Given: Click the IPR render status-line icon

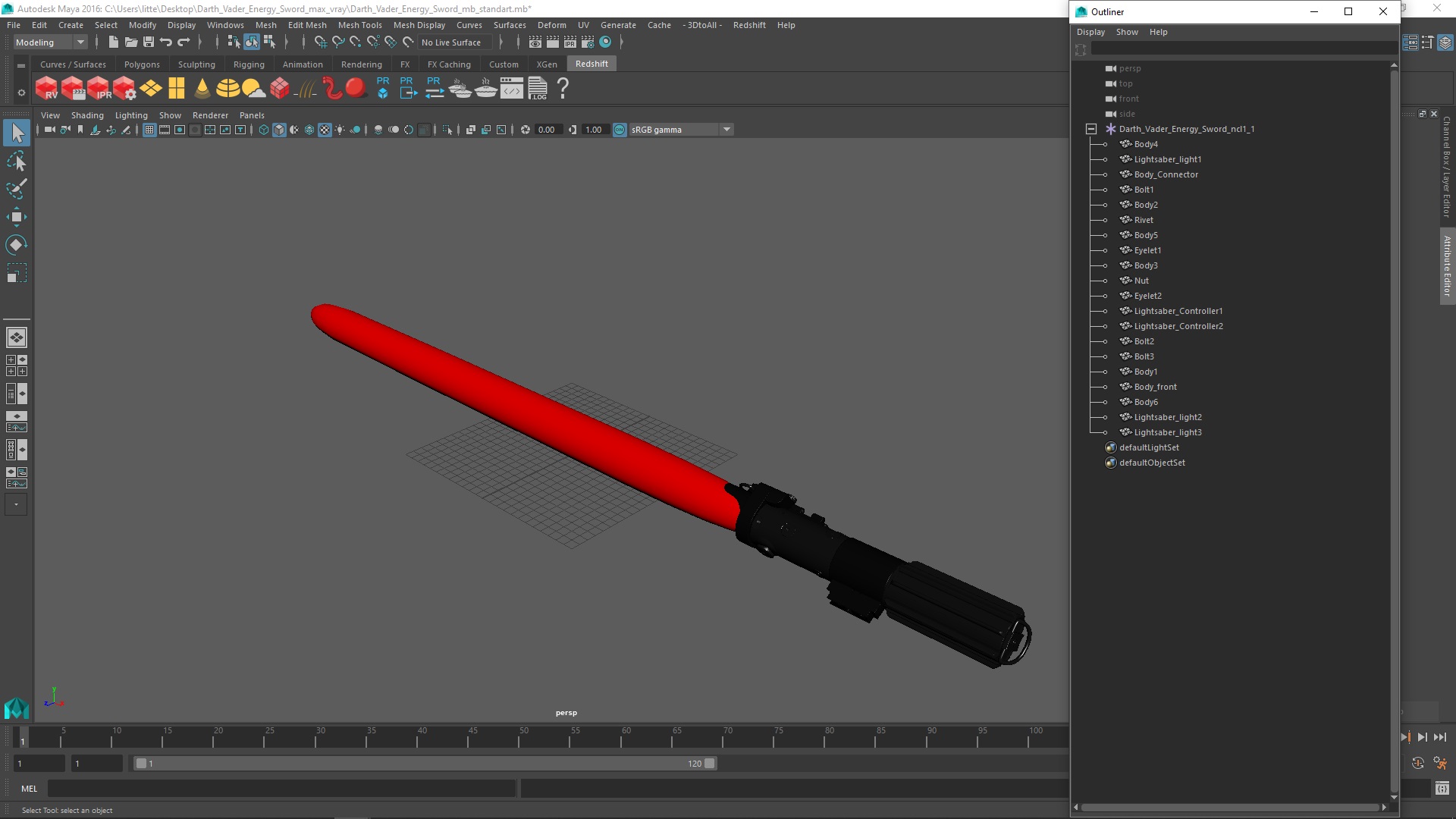Looking at the screenshot, I should click(570, 42).
